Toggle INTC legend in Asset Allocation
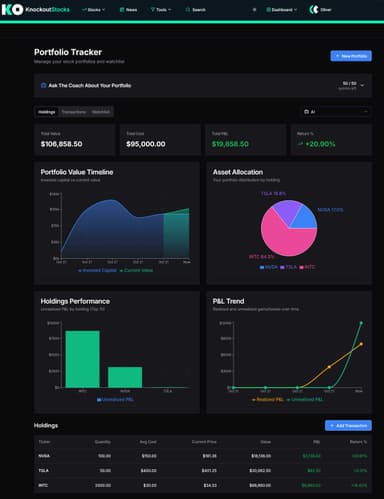 (x=307, y=267)
